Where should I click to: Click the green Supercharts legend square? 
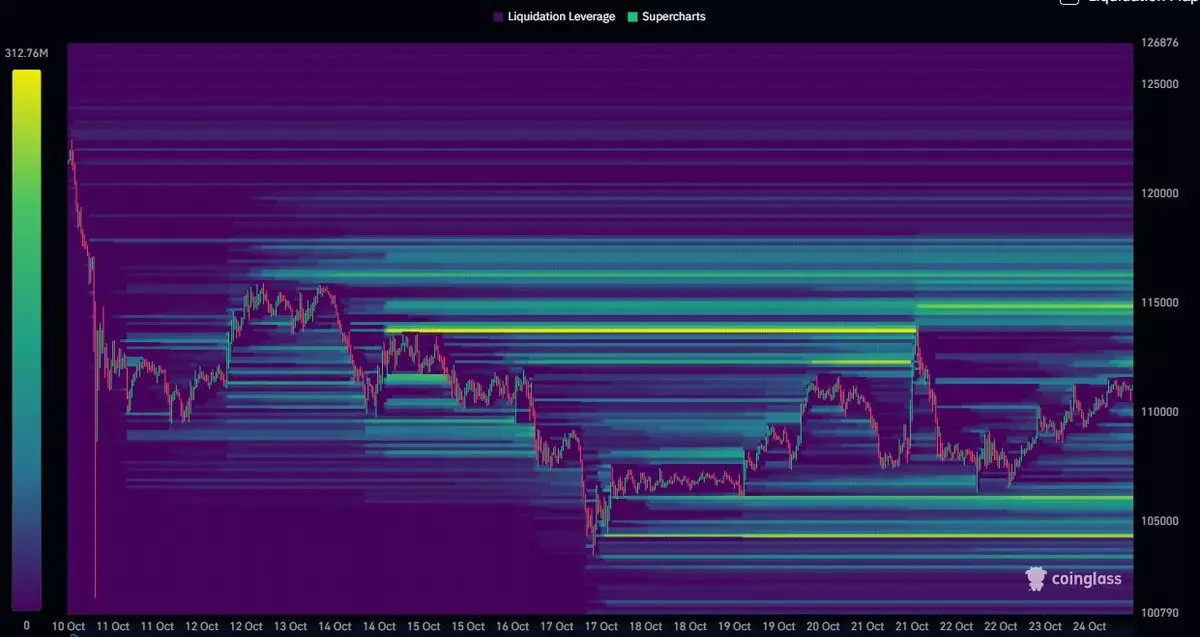[x=632, y=17]
